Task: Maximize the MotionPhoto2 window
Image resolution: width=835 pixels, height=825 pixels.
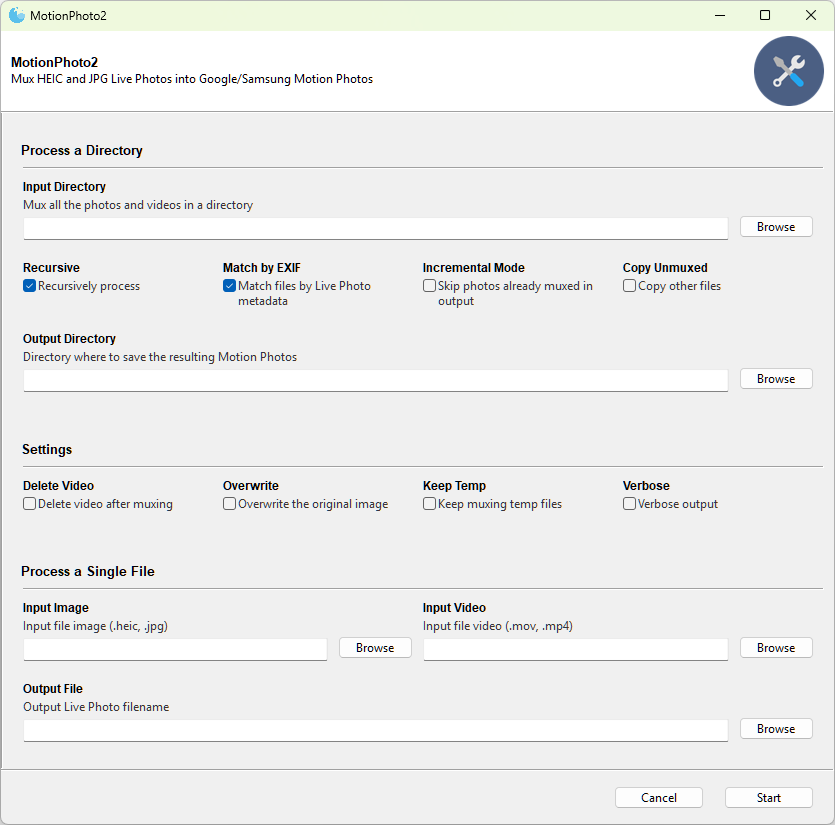Action: 765,15
